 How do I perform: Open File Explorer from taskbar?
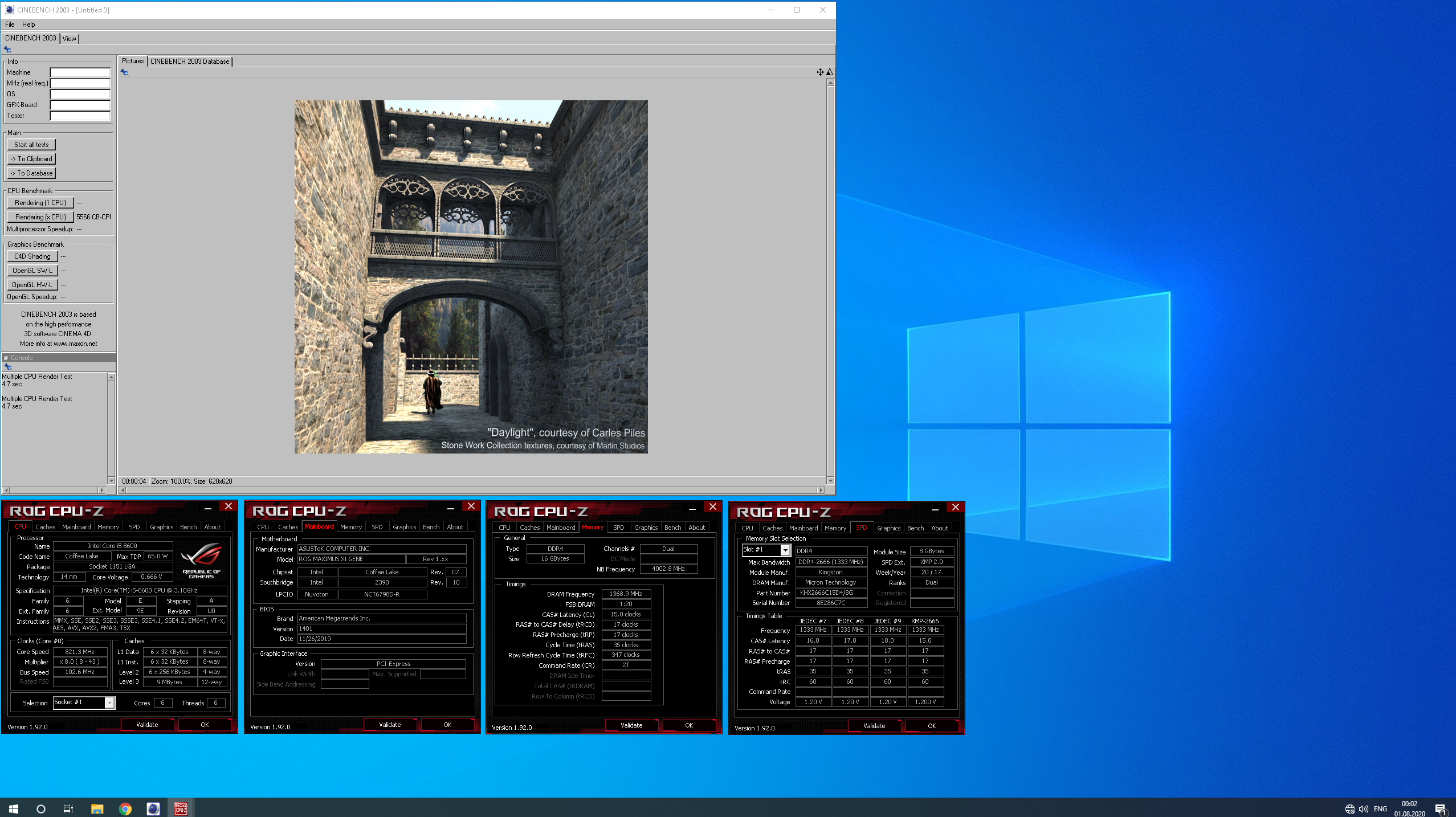pyautogui.click(x=97, y=808)
